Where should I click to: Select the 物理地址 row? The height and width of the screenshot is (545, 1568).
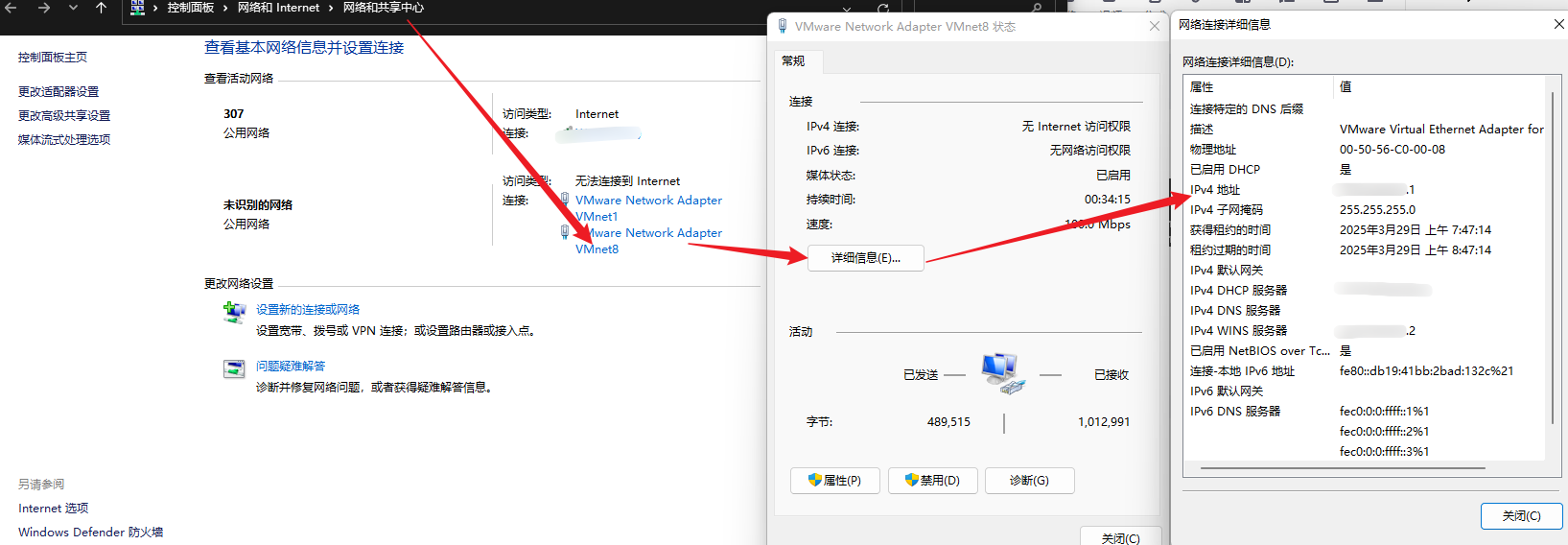pyautogui.click(x=1365, y=150)
